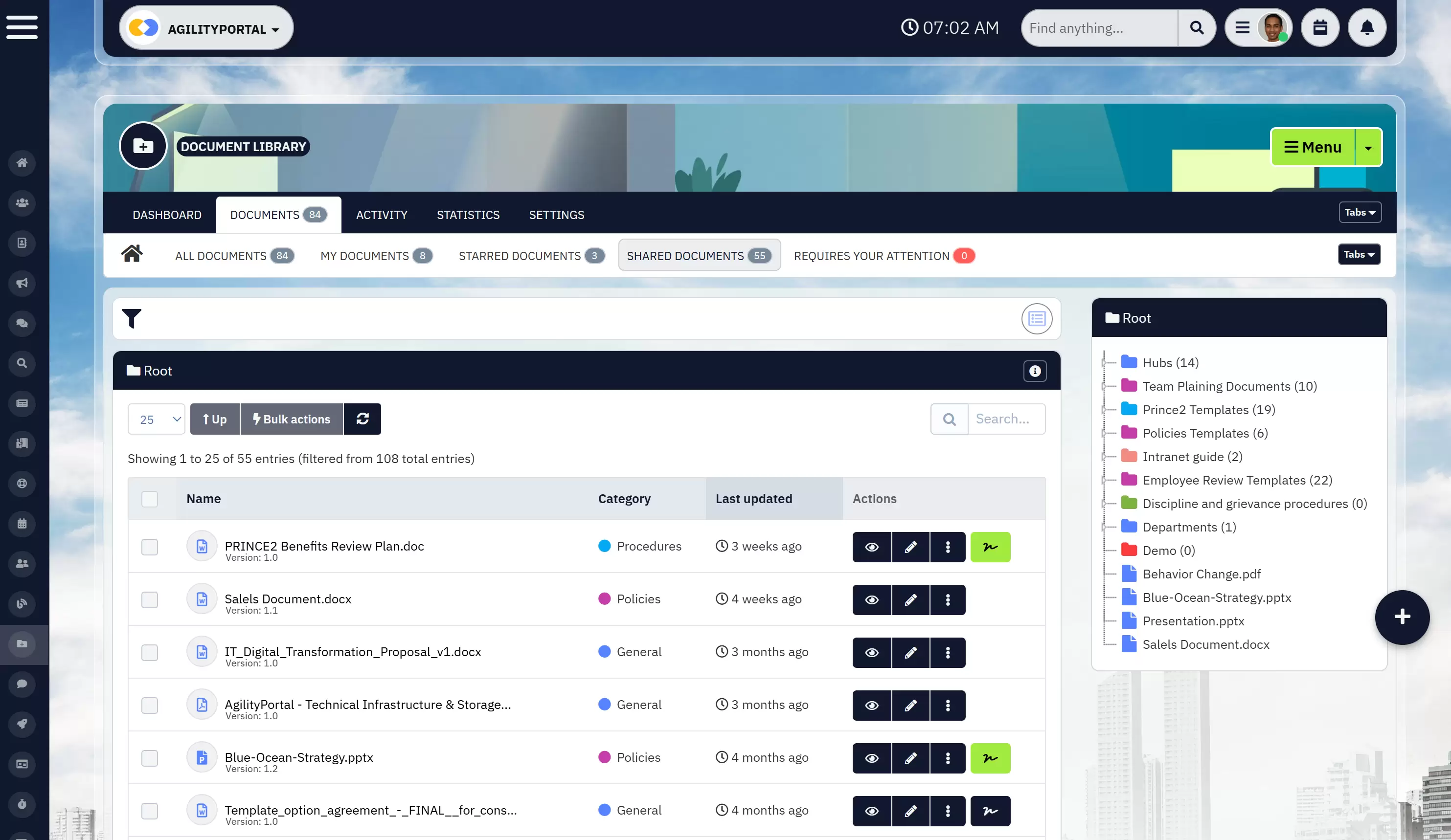
Task: Check the PRINCE2 Benefits Review Plan.doc checkbox
Action: tap(150, 547)
